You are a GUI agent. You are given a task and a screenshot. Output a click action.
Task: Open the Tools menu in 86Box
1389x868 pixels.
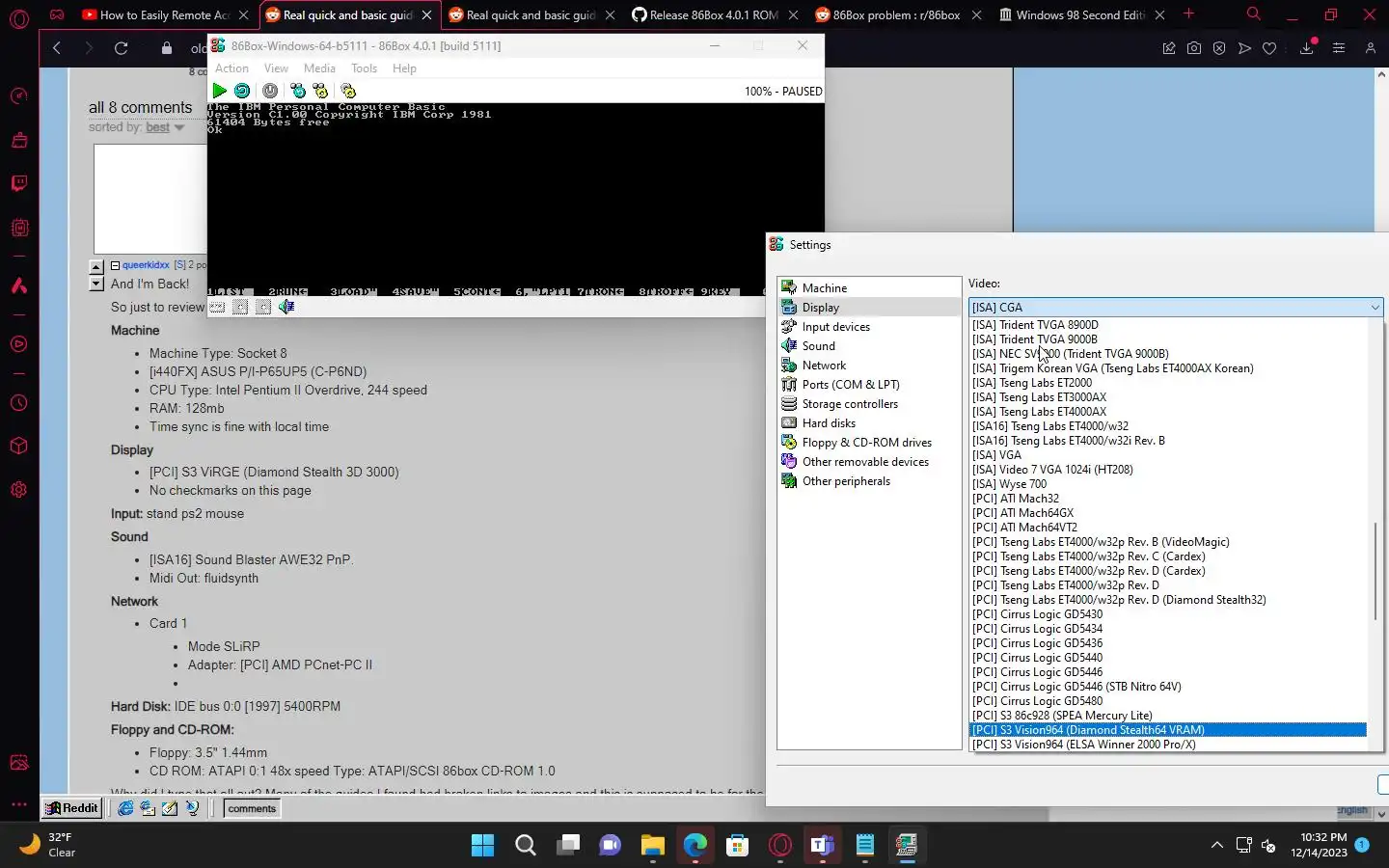pos(364,68)
